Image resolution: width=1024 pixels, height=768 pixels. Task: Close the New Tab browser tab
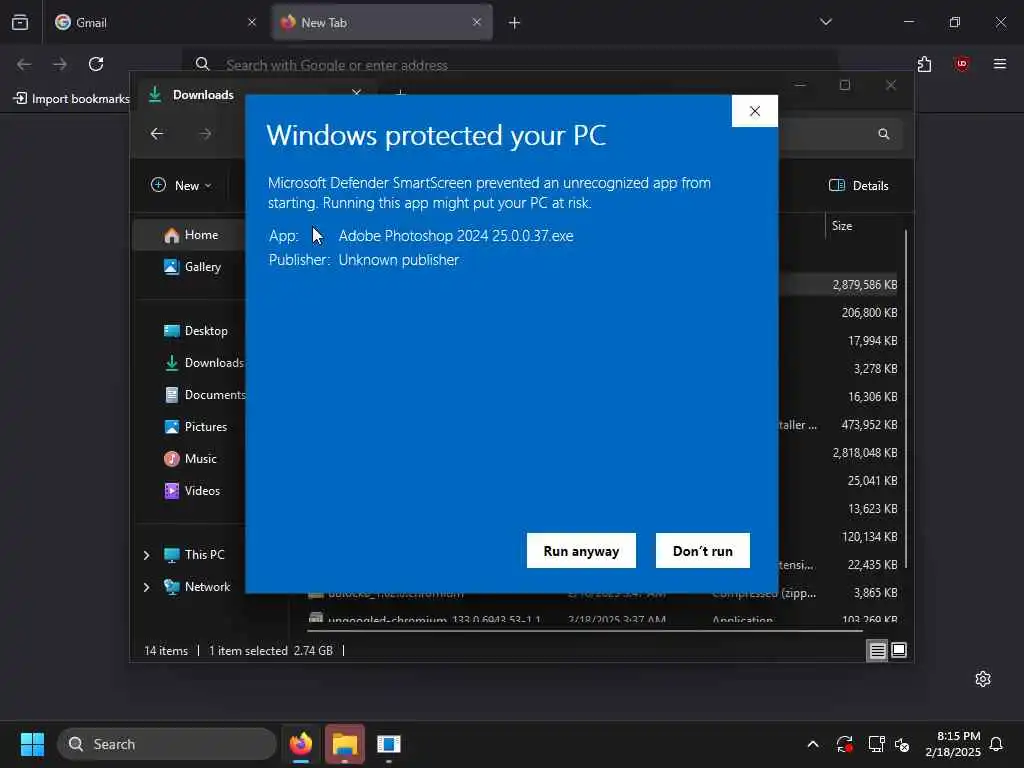click(x=477, y=22)
